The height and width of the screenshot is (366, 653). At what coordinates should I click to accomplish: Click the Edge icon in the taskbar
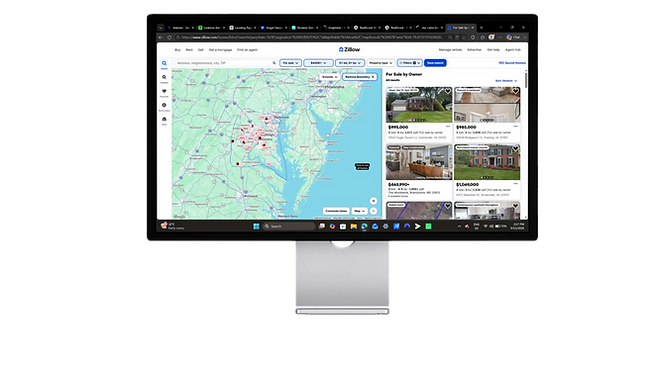[x=364, y=226]
